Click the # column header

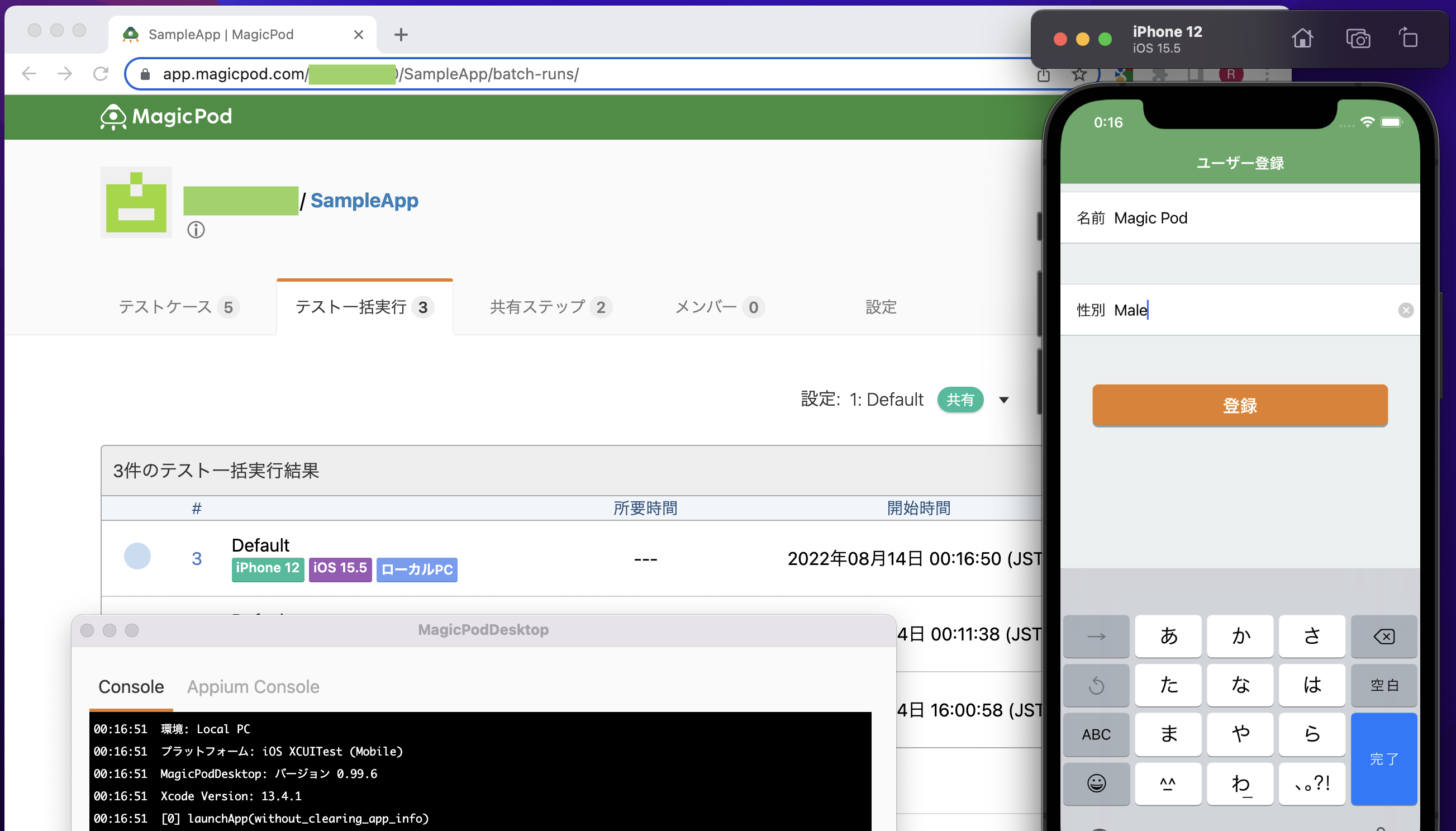point(196,508)
